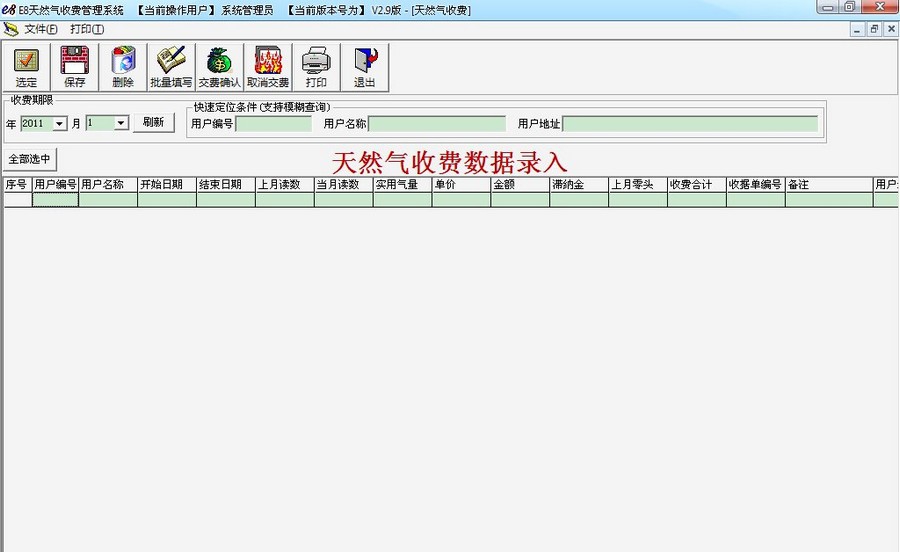The image size is (900, 552).
Task: Click the 结束日期 column header
Action: pos(226,185)
